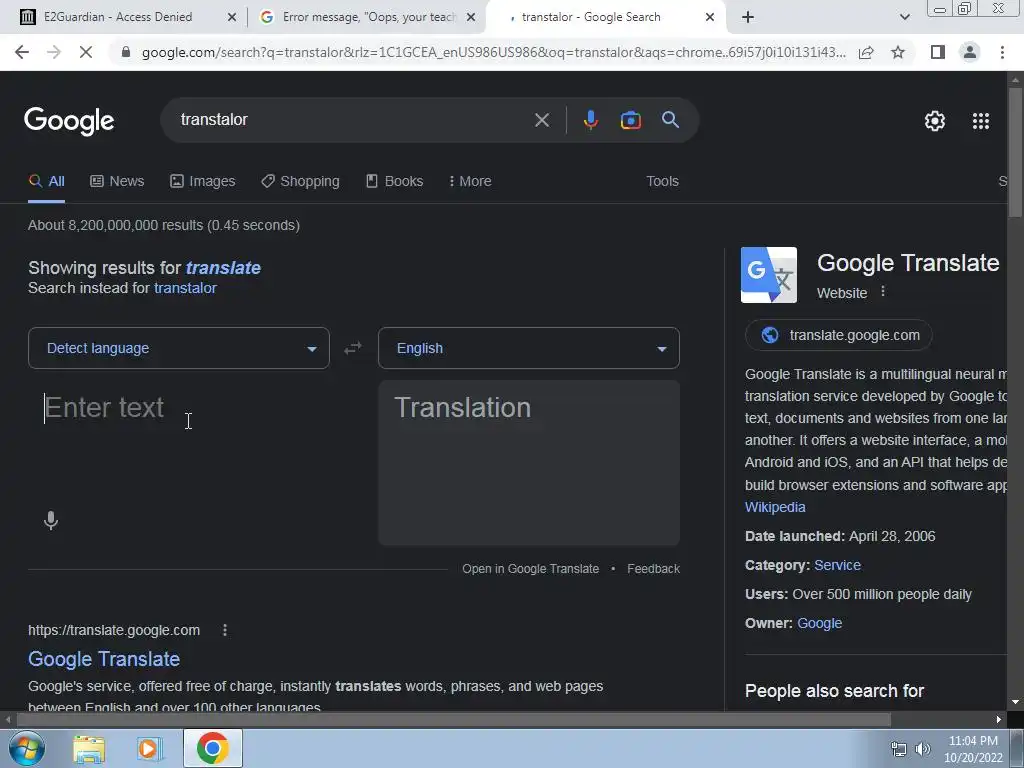Select the All results tab

[x=46, y=182]
